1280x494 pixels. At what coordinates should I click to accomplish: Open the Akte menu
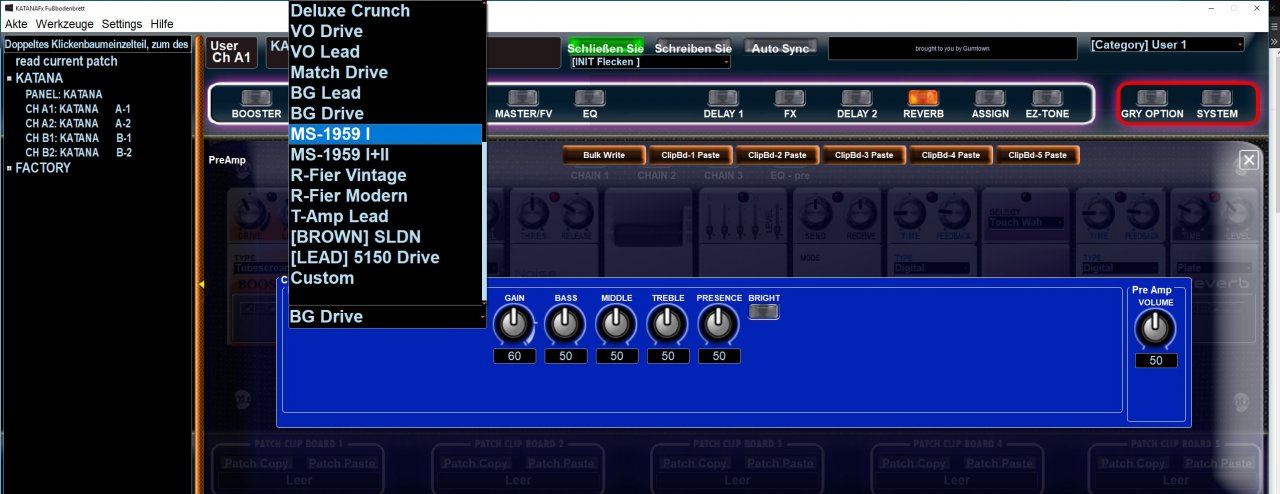pos(17,23)
